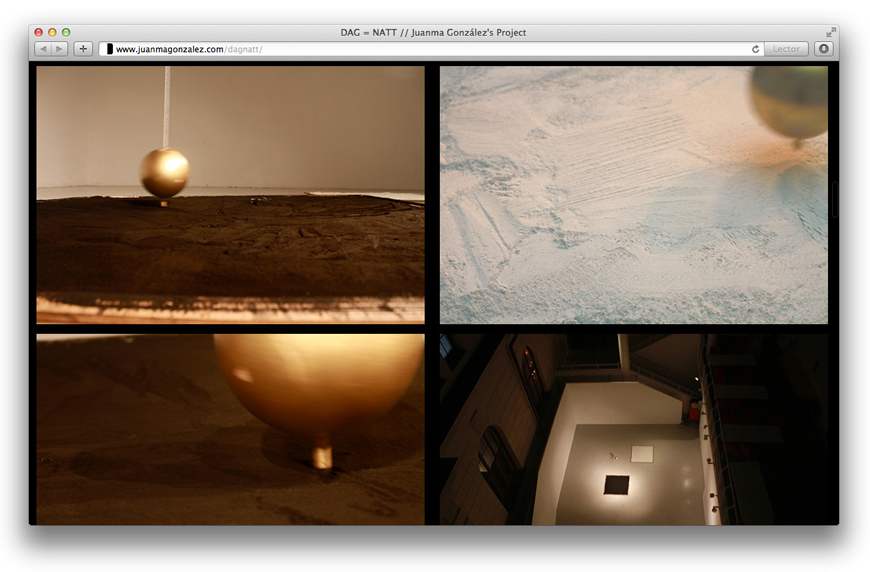Click the plus add bookmark button
Image resolution: width=870 pixels, height=572 pixels.
pyautogui.click(x=83, y=49)
